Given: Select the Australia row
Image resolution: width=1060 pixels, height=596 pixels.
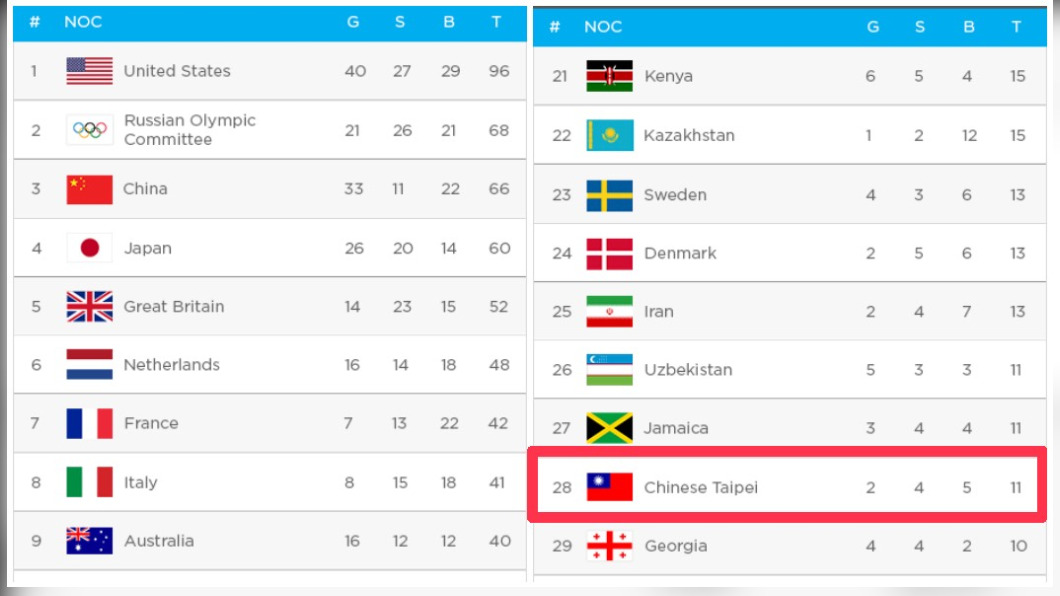Looking at the screenshot, I should 270,541.
